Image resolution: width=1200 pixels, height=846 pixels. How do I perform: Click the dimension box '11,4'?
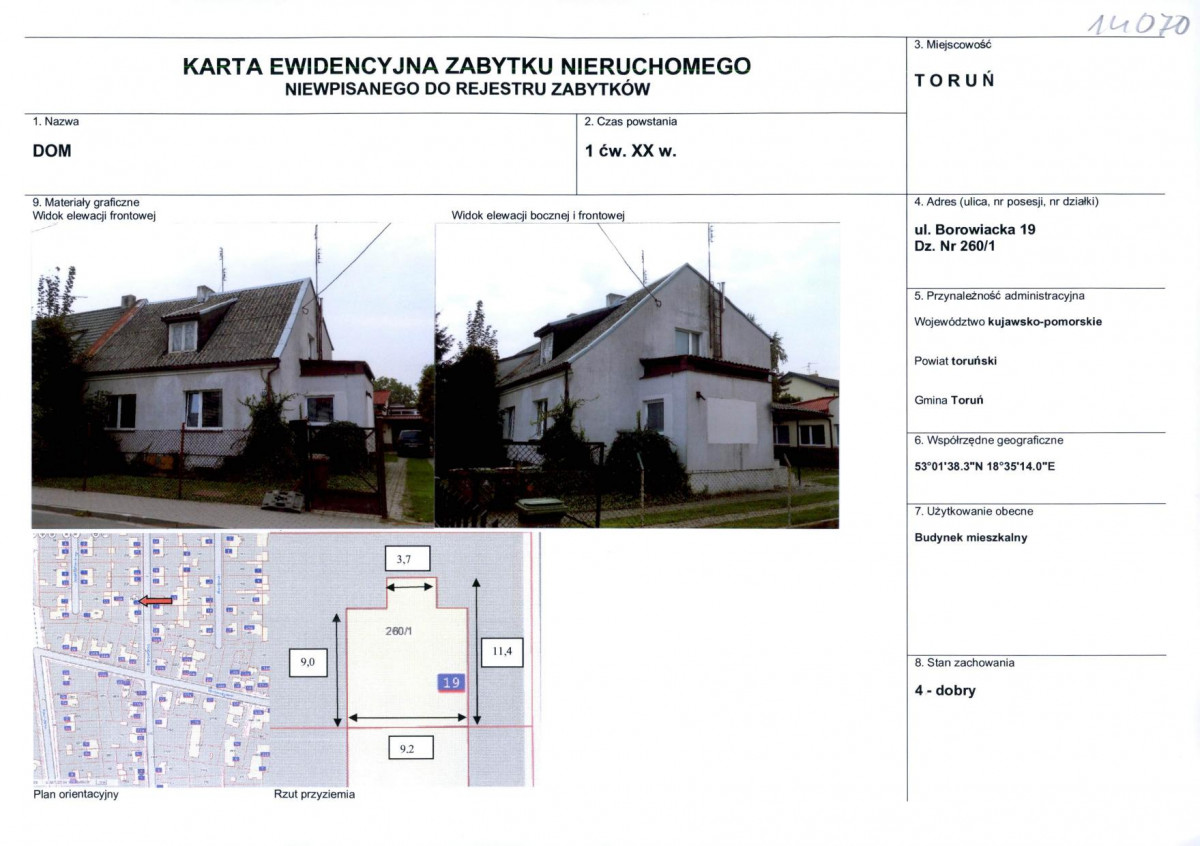(x=503, y=652)
